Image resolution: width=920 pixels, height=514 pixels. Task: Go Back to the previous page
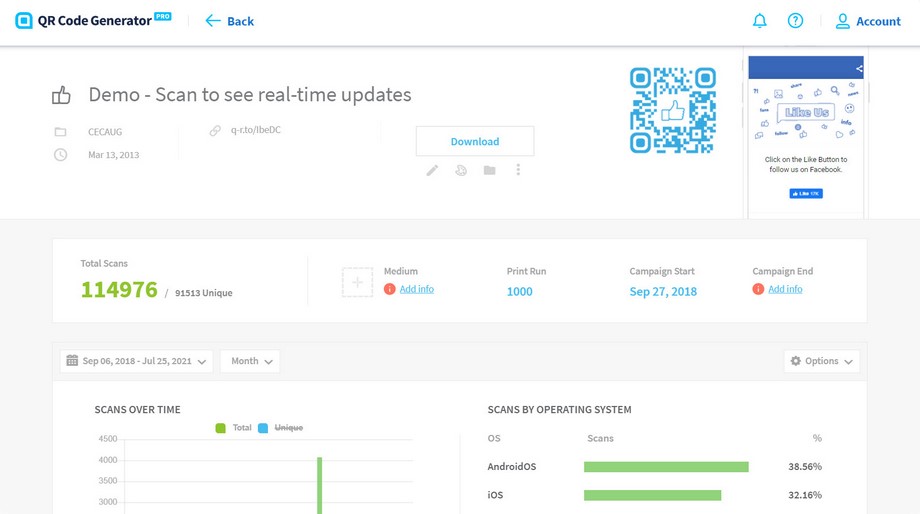click(229, 21)
